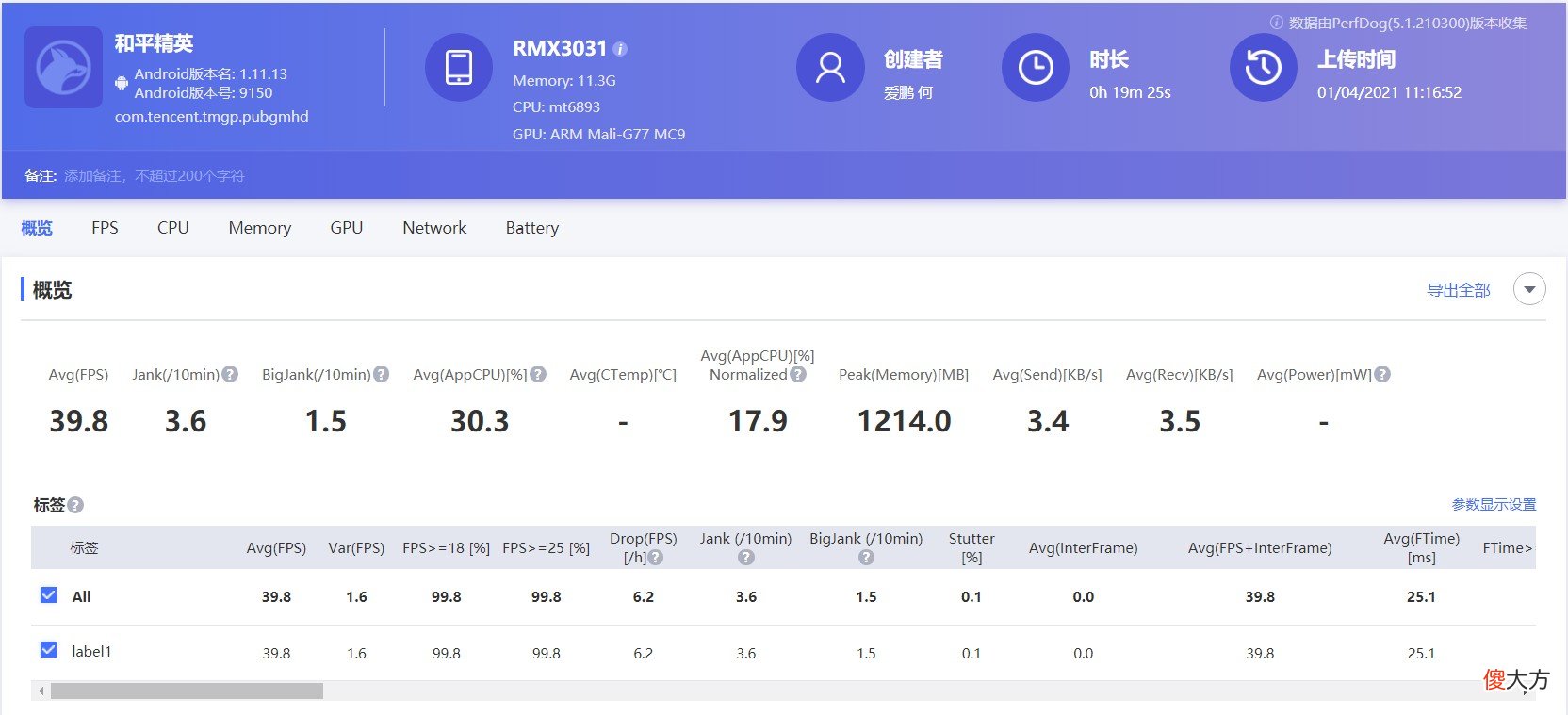This screenshot has height=715, width=1568.
Task: Open help icon beside 标签 heading
Action: click(76, 505)
